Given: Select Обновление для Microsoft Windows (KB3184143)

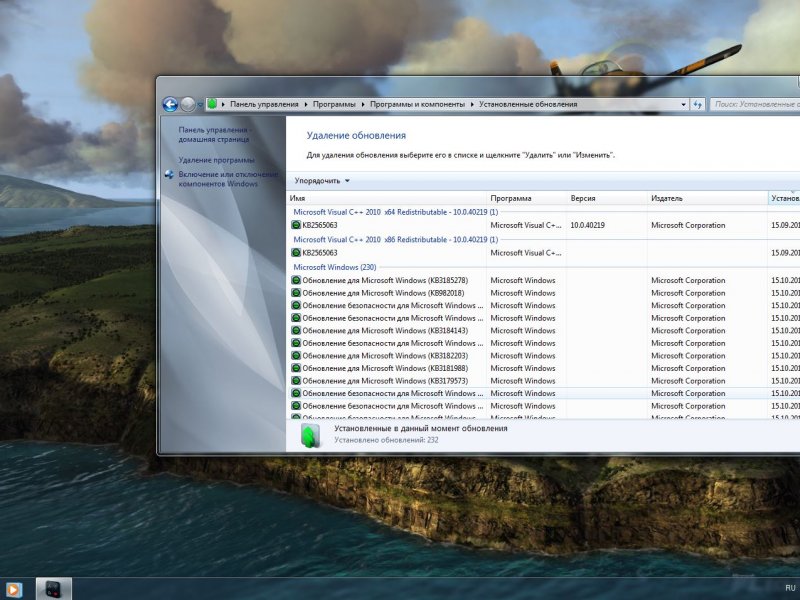Looking at the screenshot, I should coord(385,331).
